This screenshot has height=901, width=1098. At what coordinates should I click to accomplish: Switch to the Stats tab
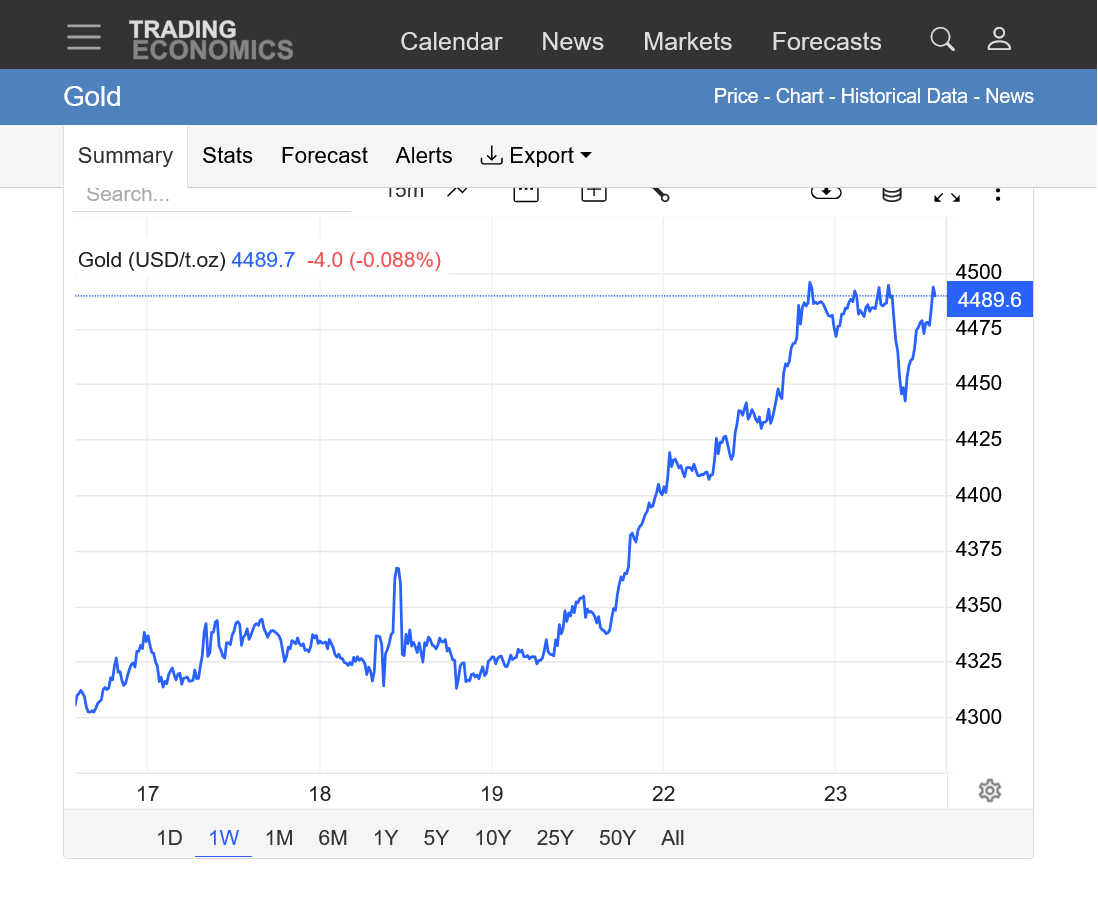click(227, 156)
